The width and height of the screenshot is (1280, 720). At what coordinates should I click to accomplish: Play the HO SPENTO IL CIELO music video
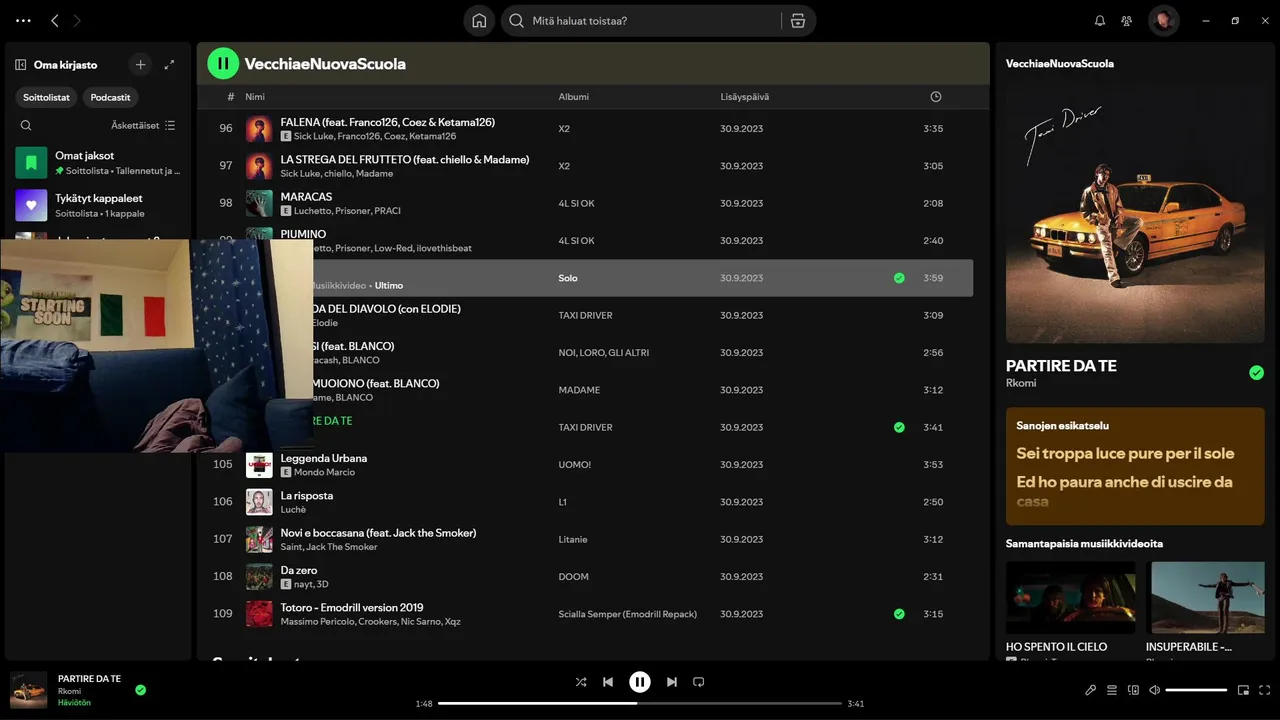point(1070,597)
